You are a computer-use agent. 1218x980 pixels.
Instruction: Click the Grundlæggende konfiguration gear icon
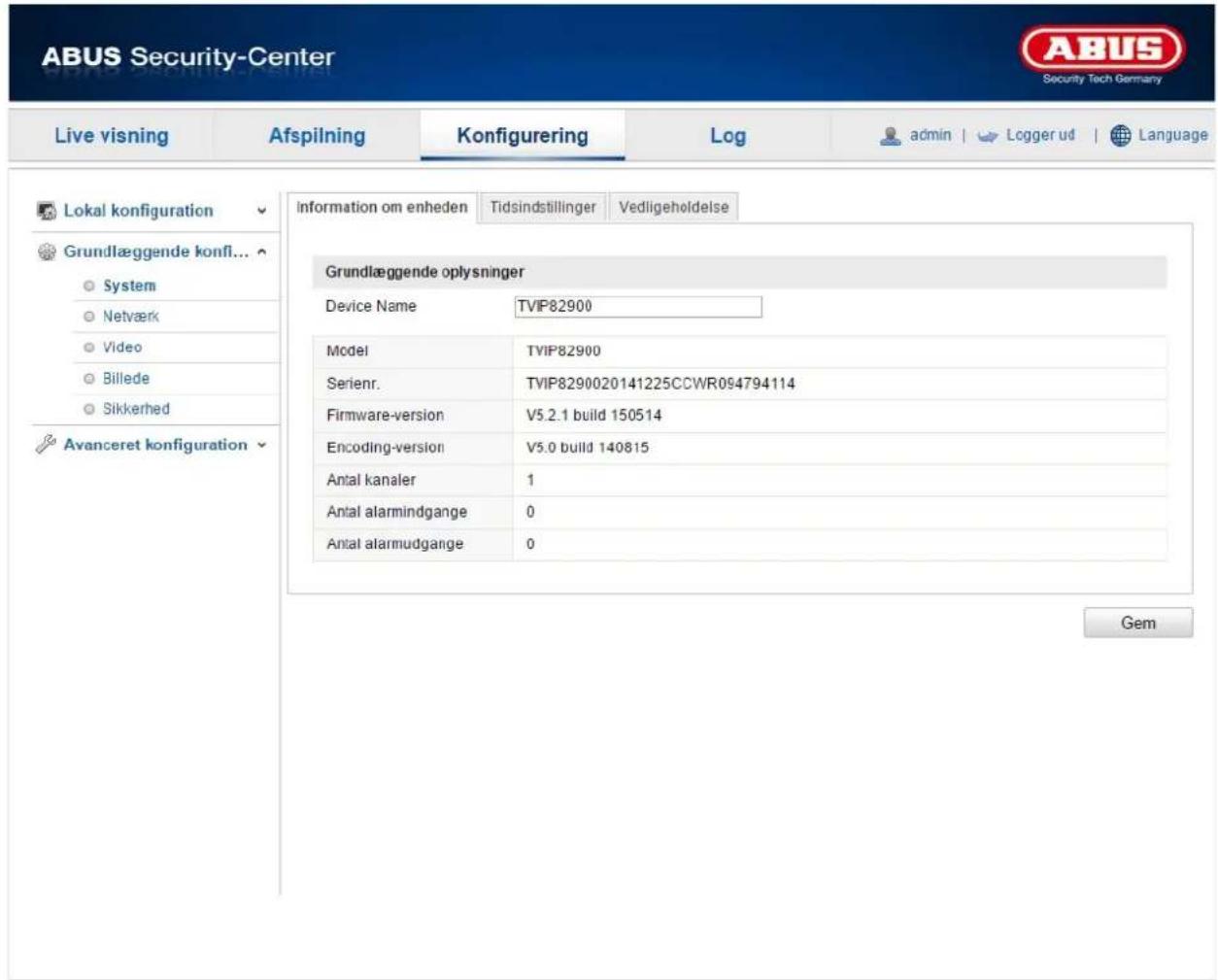pyautogui.click(x=46, y=252)
